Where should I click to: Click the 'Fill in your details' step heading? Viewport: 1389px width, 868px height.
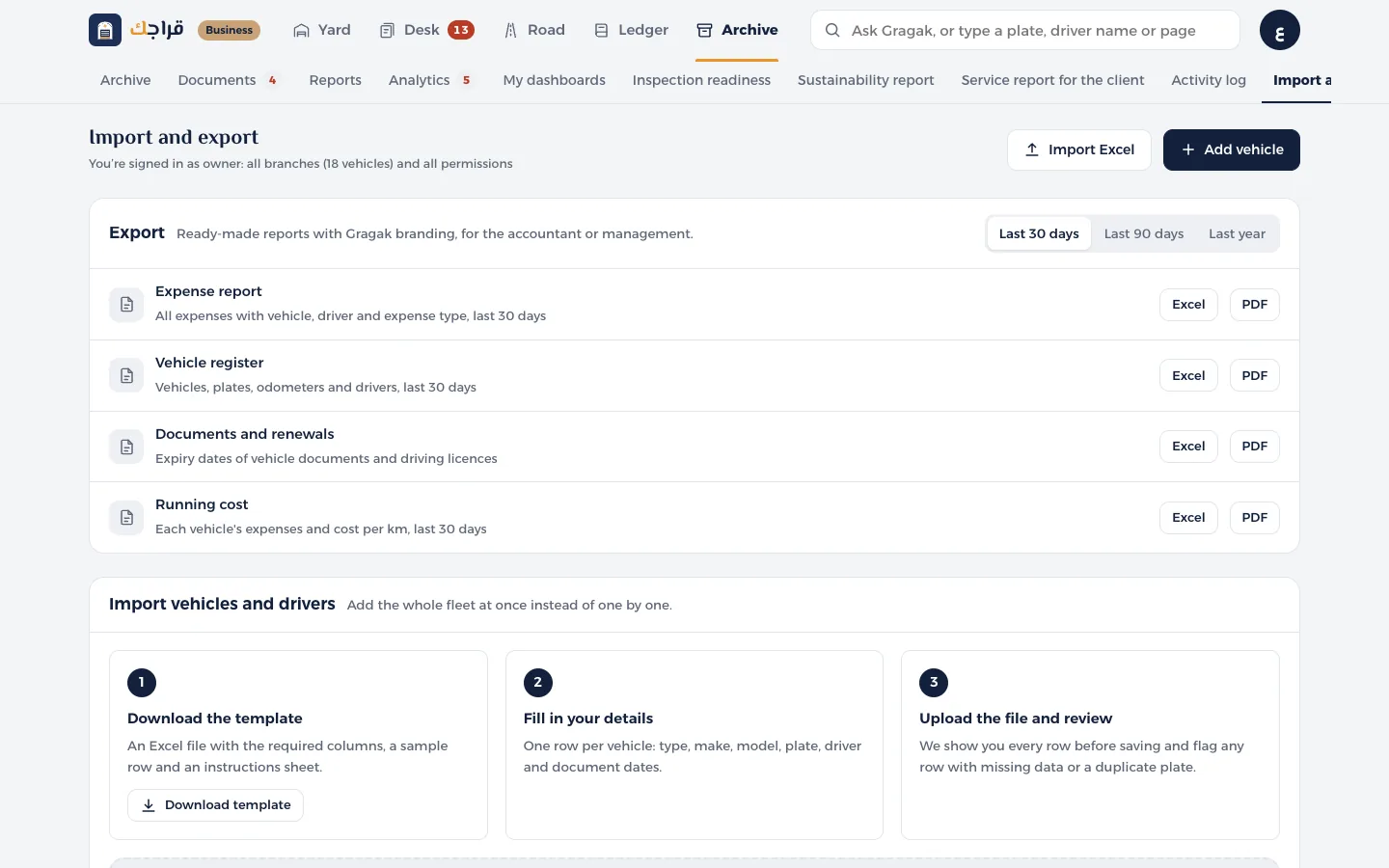click(x=588, y=719)
